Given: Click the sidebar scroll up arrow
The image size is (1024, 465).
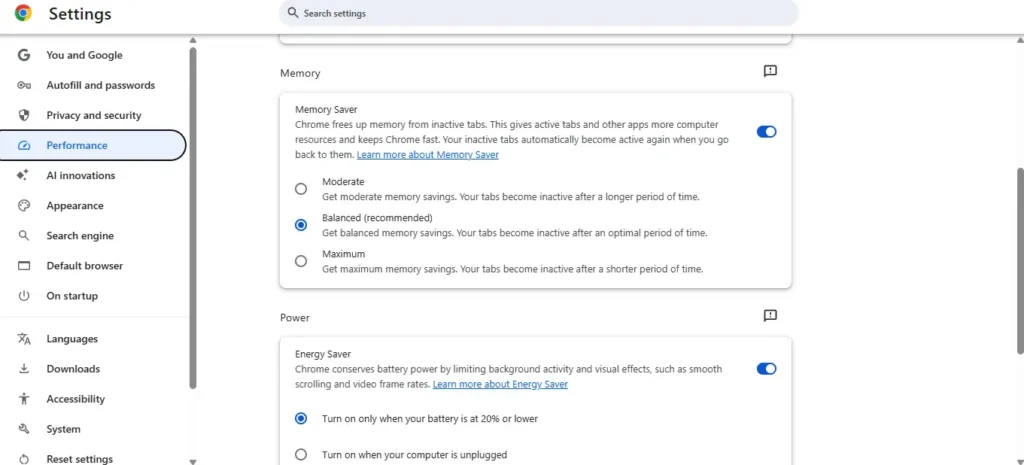Looking at the screenshot, I should [x=193, y=40].
